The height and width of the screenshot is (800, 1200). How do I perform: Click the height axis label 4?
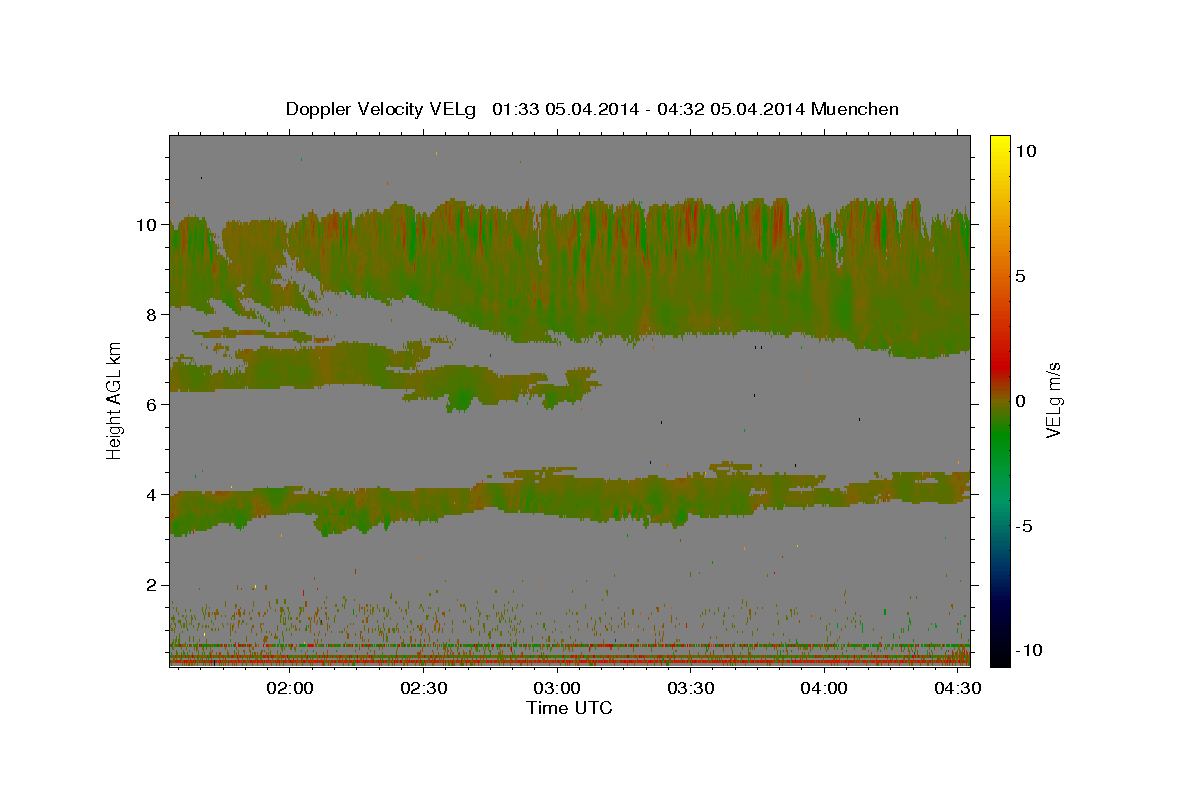pos(154,495)
